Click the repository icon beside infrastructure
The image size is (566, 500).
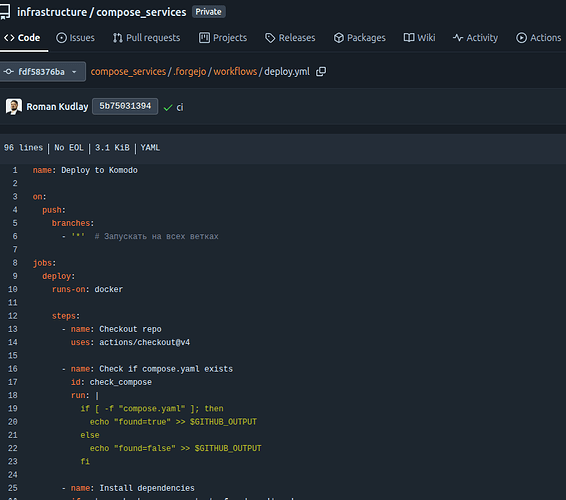[x=5, y=12]
